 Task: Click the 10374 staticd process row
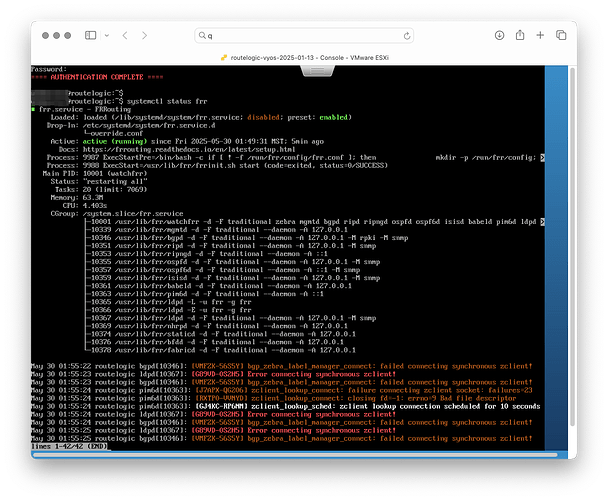point(221,334)
